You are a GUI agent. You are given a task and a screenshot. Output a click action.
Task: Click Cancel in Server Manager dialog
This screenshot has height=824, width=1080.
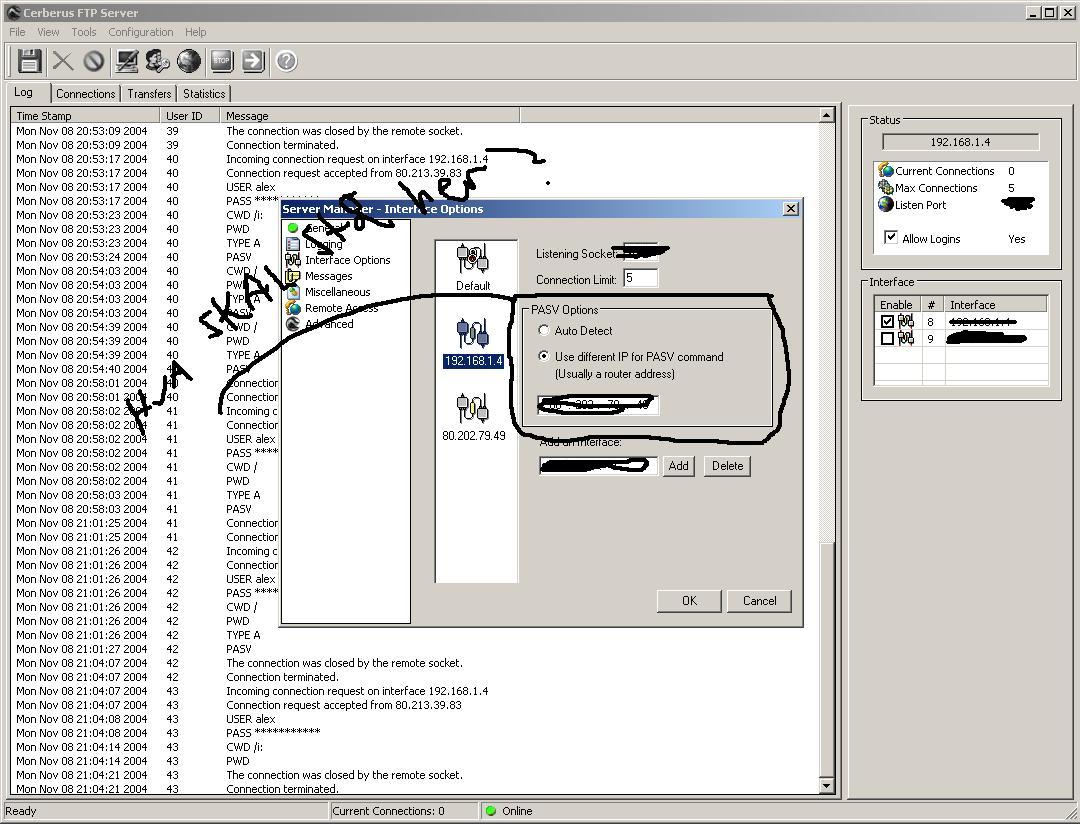759,601
